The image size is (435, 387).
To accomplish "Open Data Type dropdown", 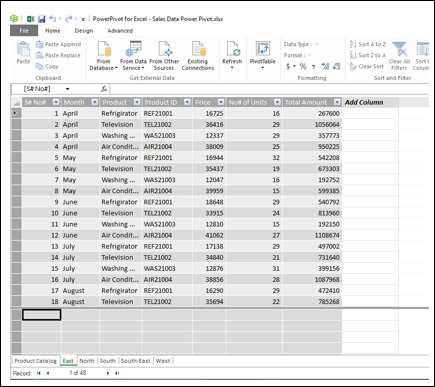I will coord(316,44).
